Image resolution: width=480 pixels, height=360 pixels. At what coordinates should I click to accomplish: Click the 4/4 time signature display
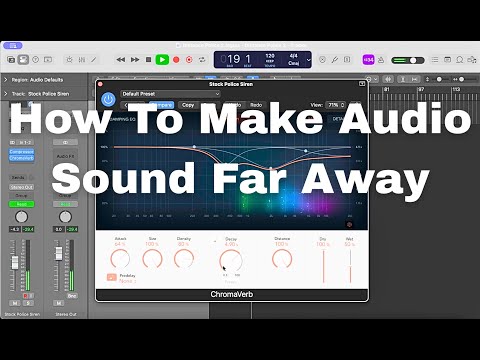[293, 56]
